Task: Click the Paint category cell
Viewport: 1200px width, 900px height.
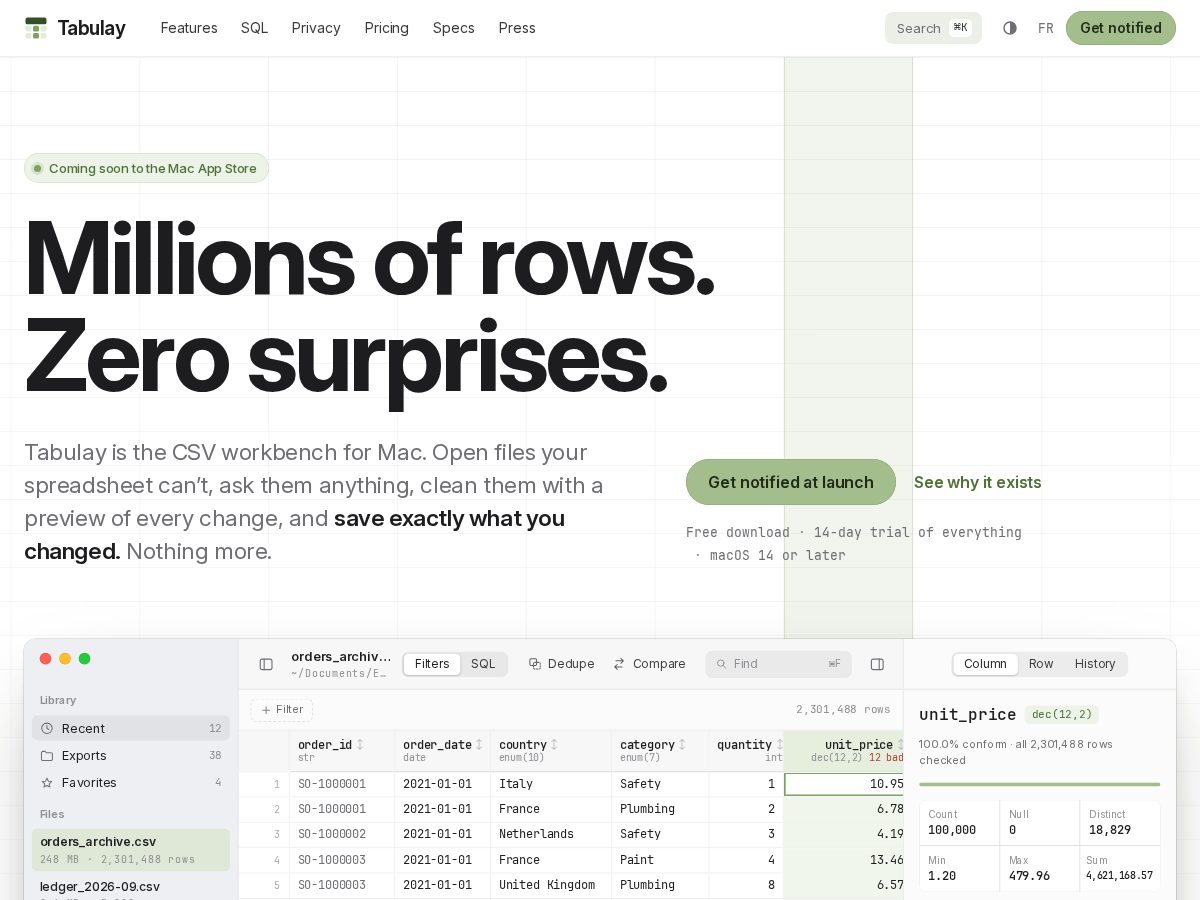Action: coord(660,860)
